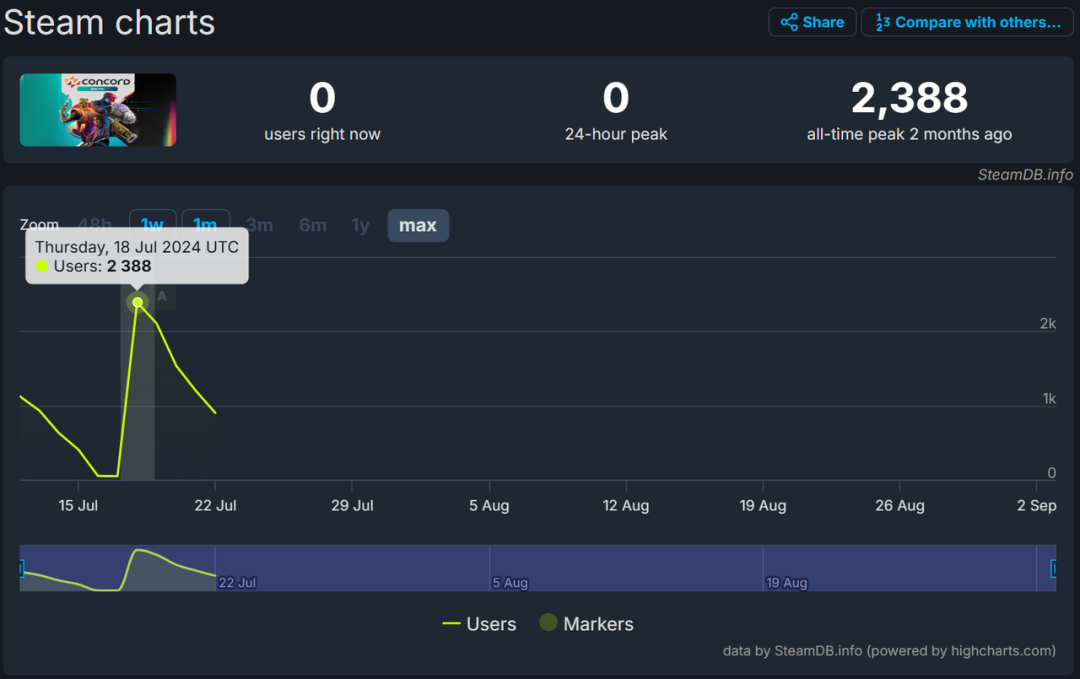Click the 2 Sep axis label
This screenshot has width=1080, height=679.
click(1037, 505)
